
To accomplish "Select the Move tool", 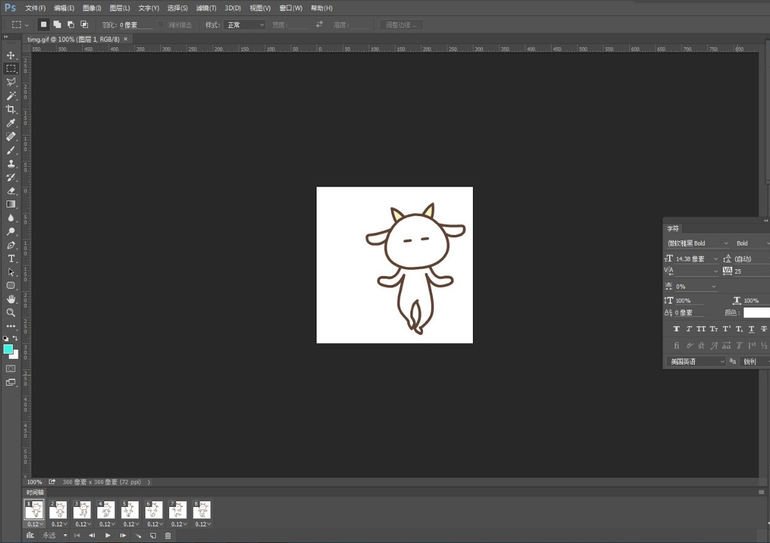I will point(11,55).
